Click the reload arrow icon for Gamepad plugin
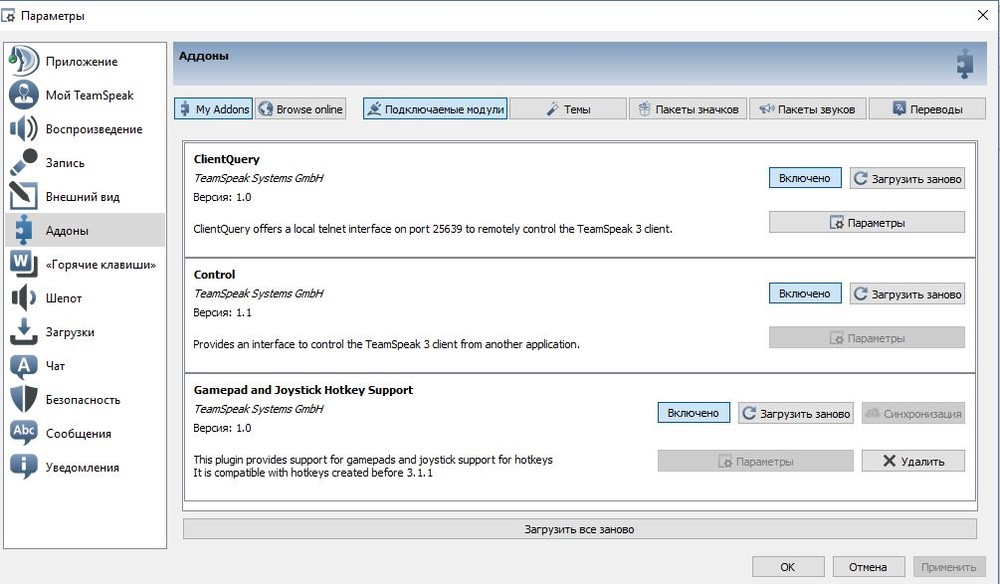This screenshot has width=1000, height=584. pos(749,413)
